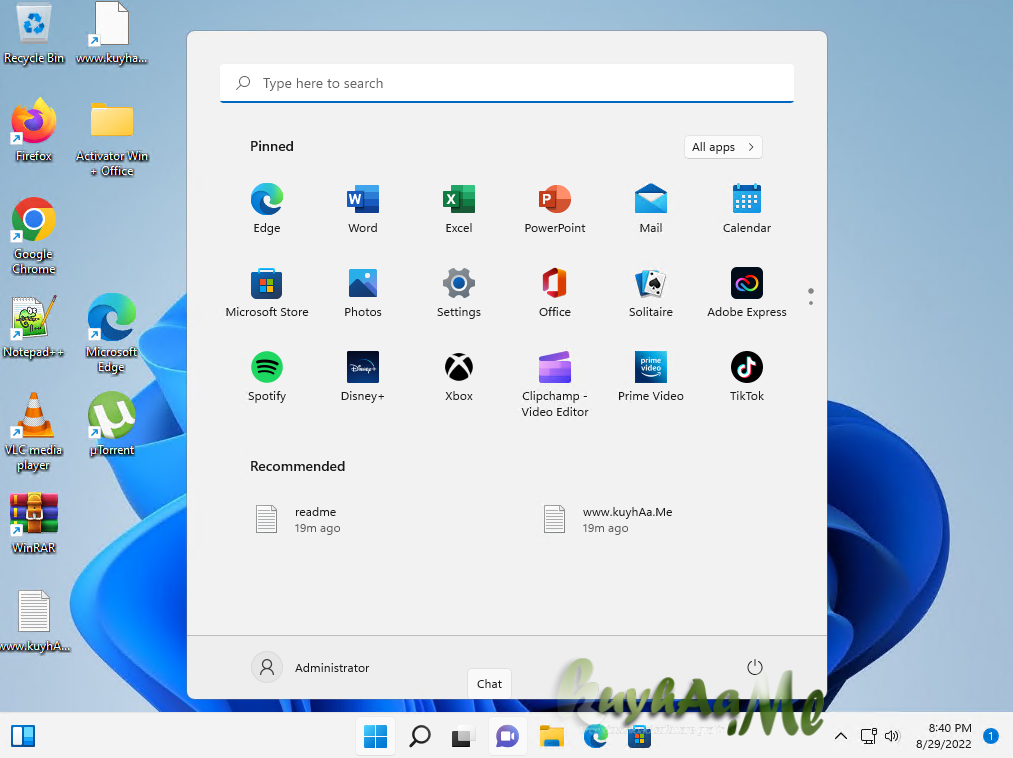Image resolution: width=1013 pixels, height=758 pixels.
Task: Open Chat from the taskbar
Action: (507, 736)
